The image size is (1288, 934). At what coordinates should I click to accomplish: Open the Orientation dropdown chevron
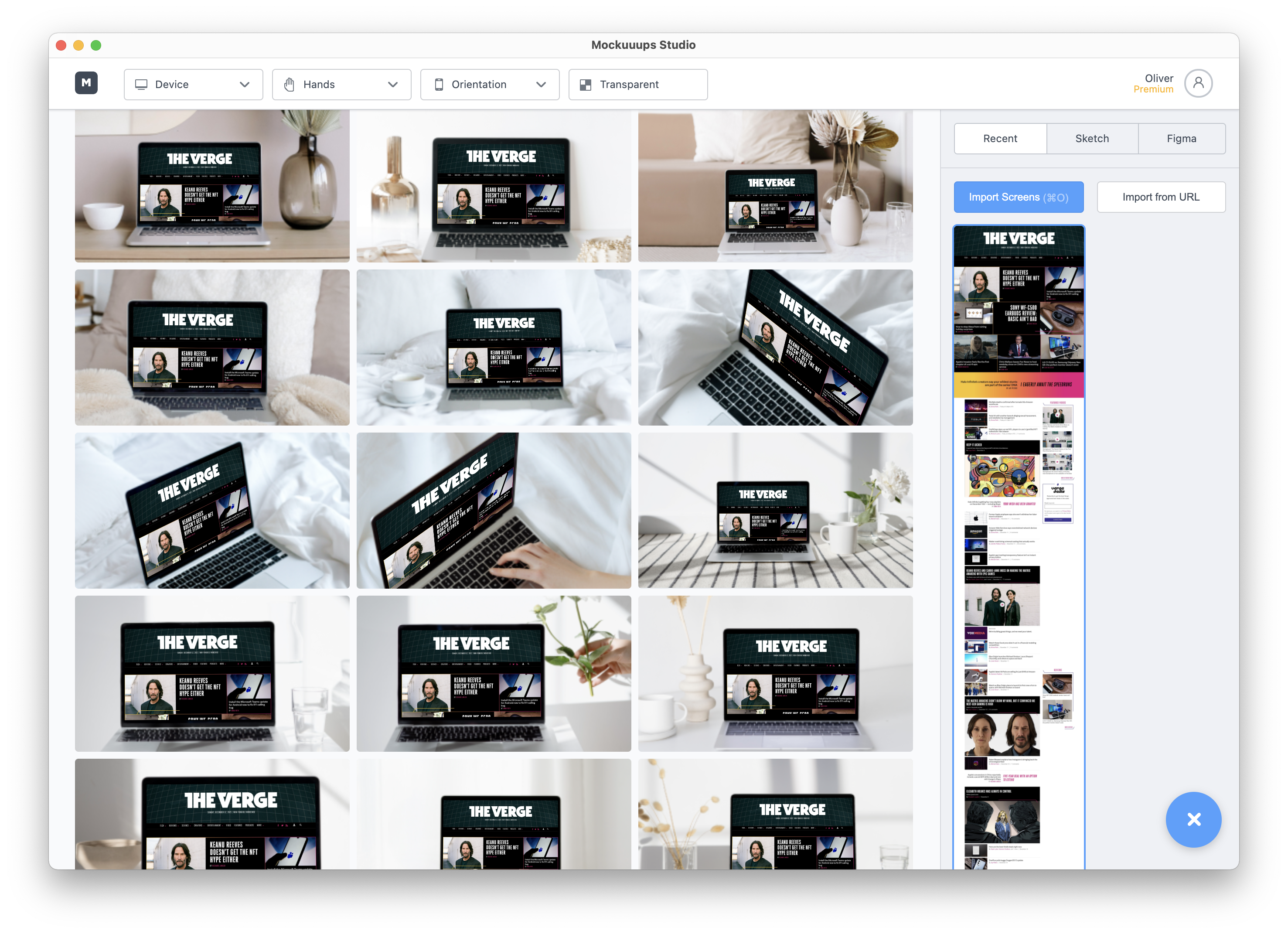541,85
